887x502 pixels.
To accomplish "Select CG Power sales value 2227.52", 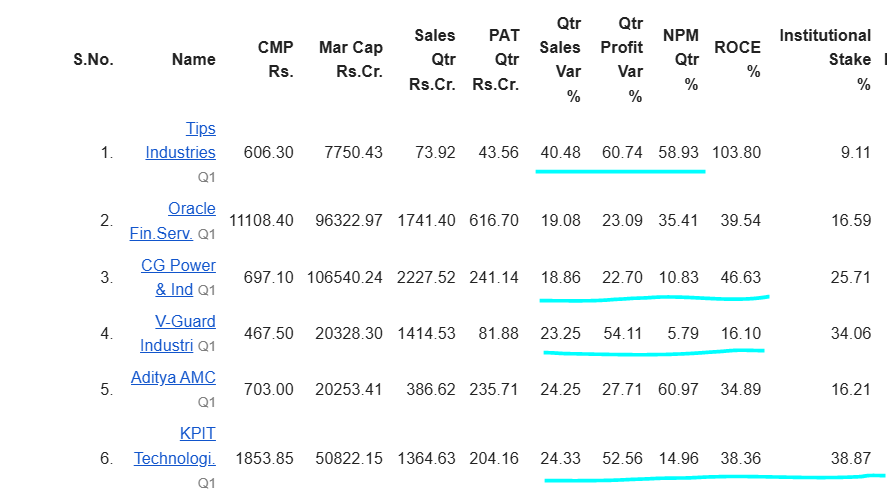I will (426, 278).
